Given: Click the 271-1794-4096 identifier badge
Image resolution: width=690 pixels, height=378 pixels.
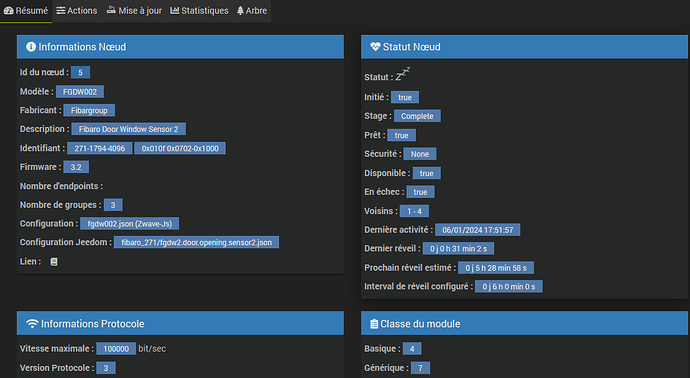Looking at the screenshot, I should click(x=99, y=148).
